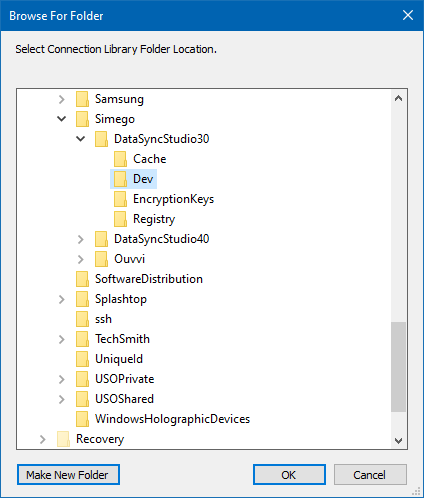Screen dimensions: 424x498
Task: Select the TechSmith folder
Action: click(x=122, y=339)
